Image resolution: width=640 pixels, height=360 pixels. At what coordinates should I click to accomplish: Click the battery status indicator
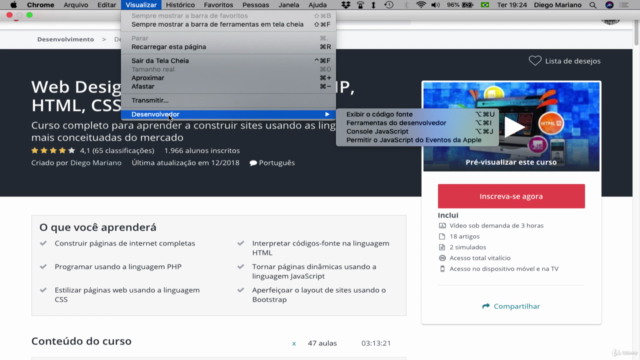(460, 5)
